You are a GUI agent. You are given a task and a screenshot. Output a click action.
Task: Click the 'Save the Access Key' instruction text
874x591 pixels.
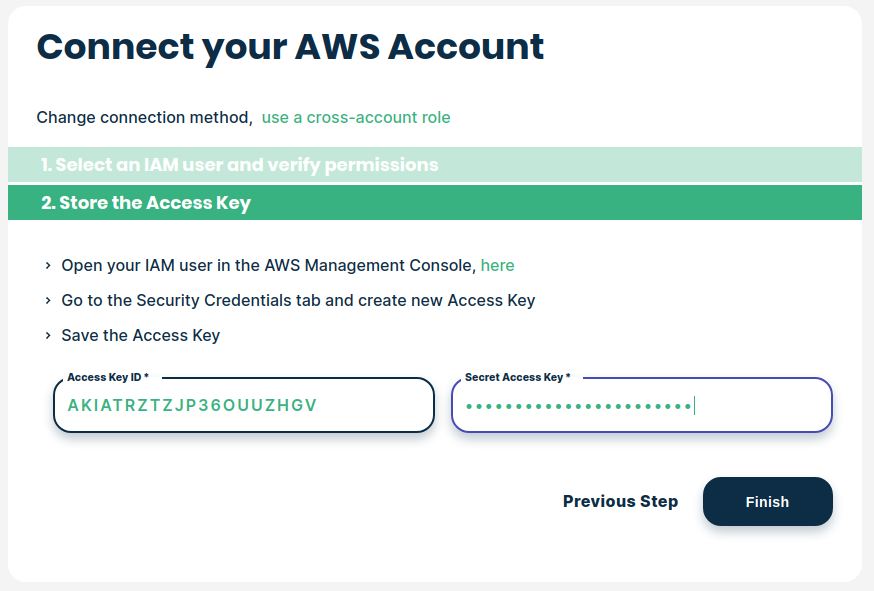click(x=140, y=335)
